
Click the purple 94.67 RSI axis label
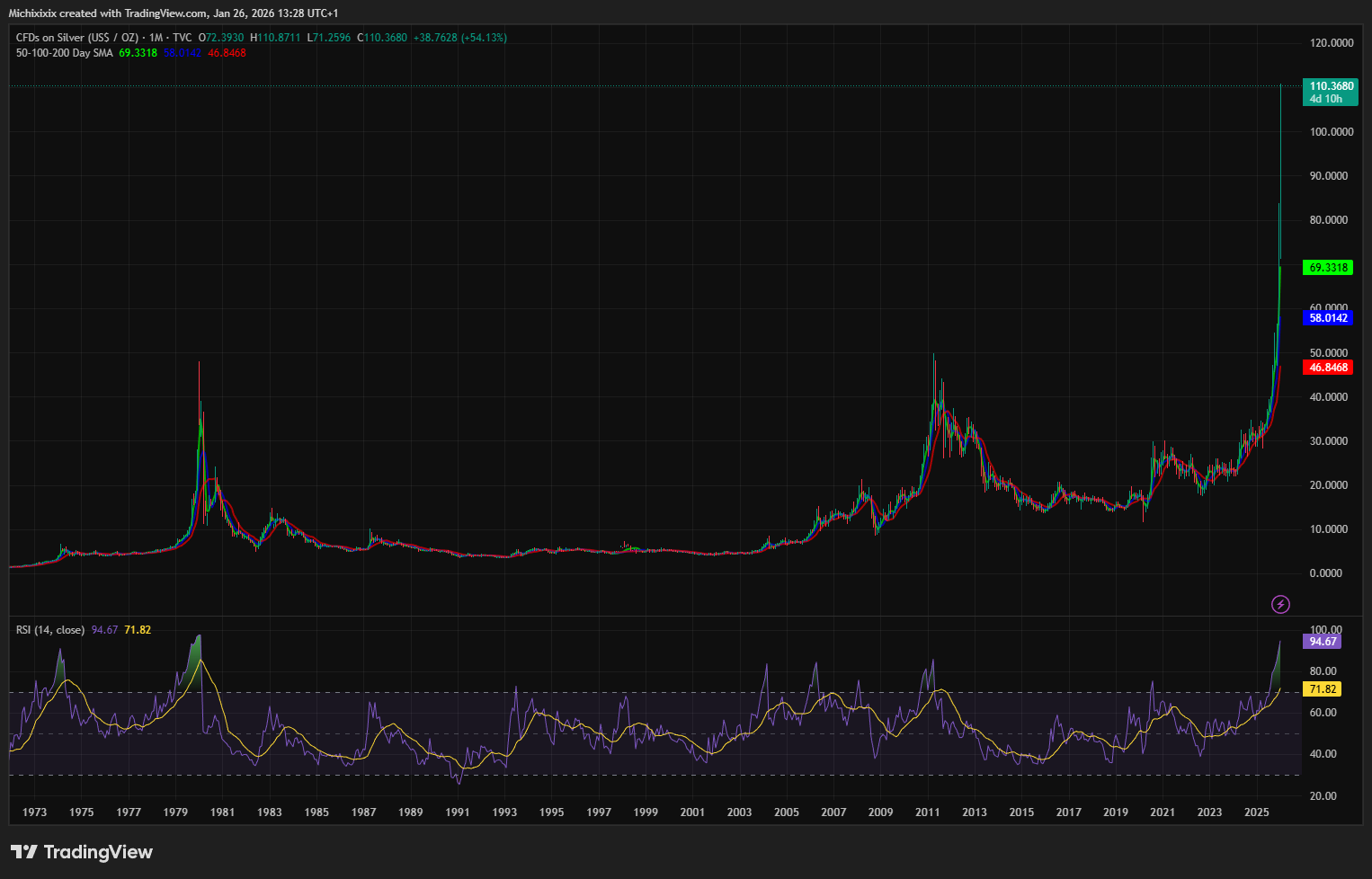[1323, 642]
